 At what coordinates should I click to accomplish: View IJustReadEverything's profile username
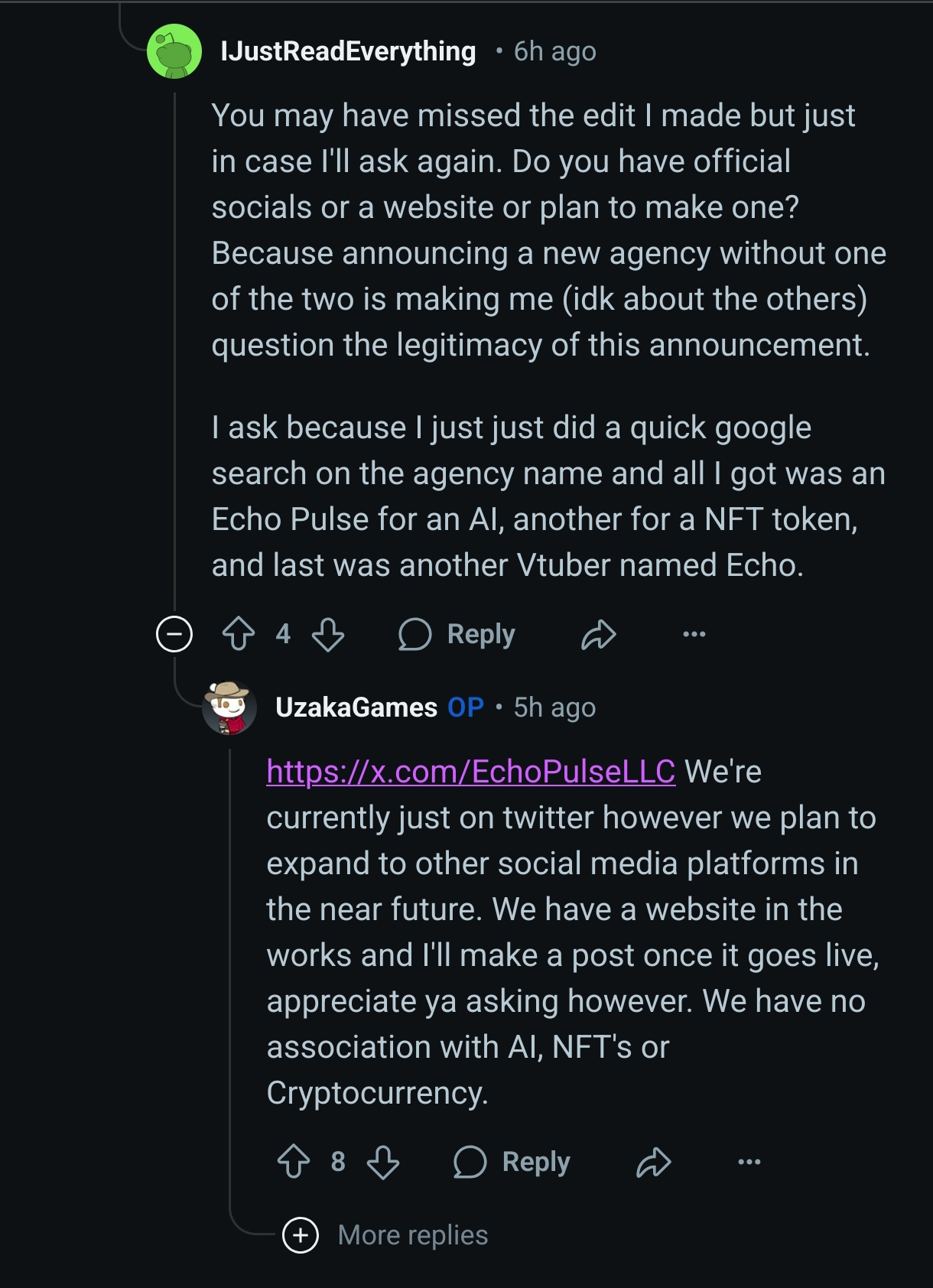348,51
